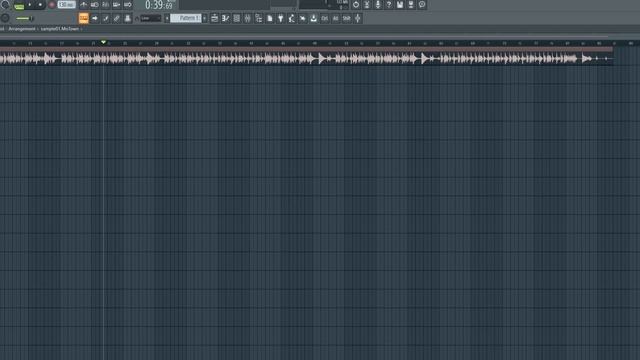Select the audio clip waveform

pos(306,59)
